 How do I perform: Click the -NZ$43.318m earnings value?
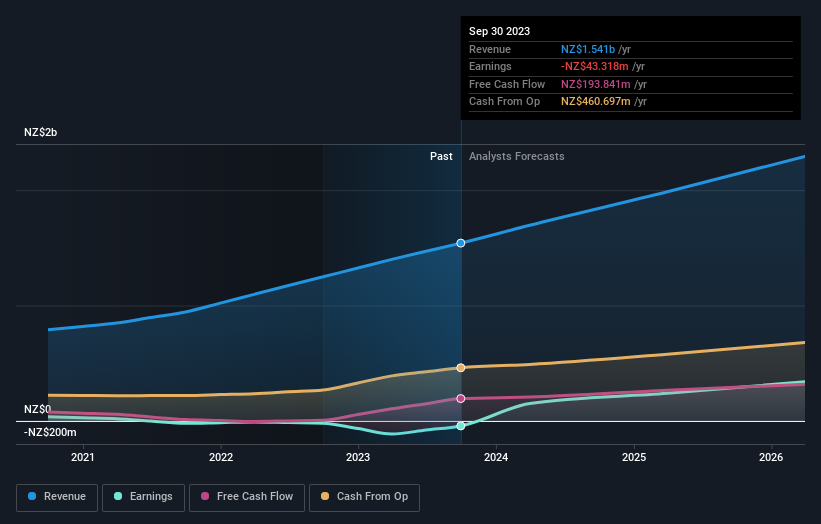(x=595, y=66)
